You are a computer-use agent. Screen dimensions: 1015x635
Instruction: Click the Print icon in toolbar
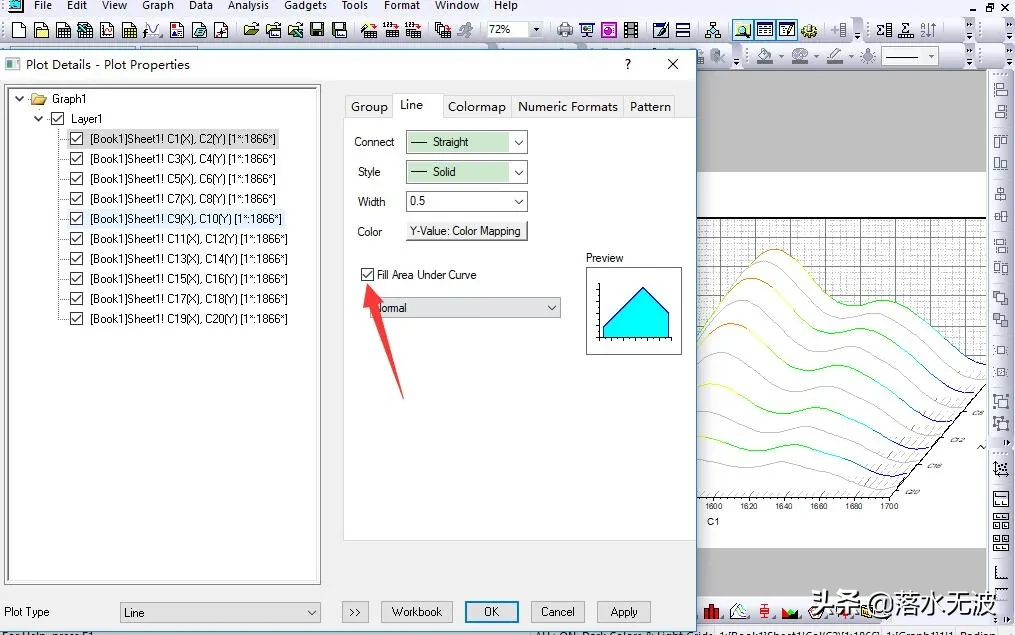pyautogui.click(x=565, y=30)
